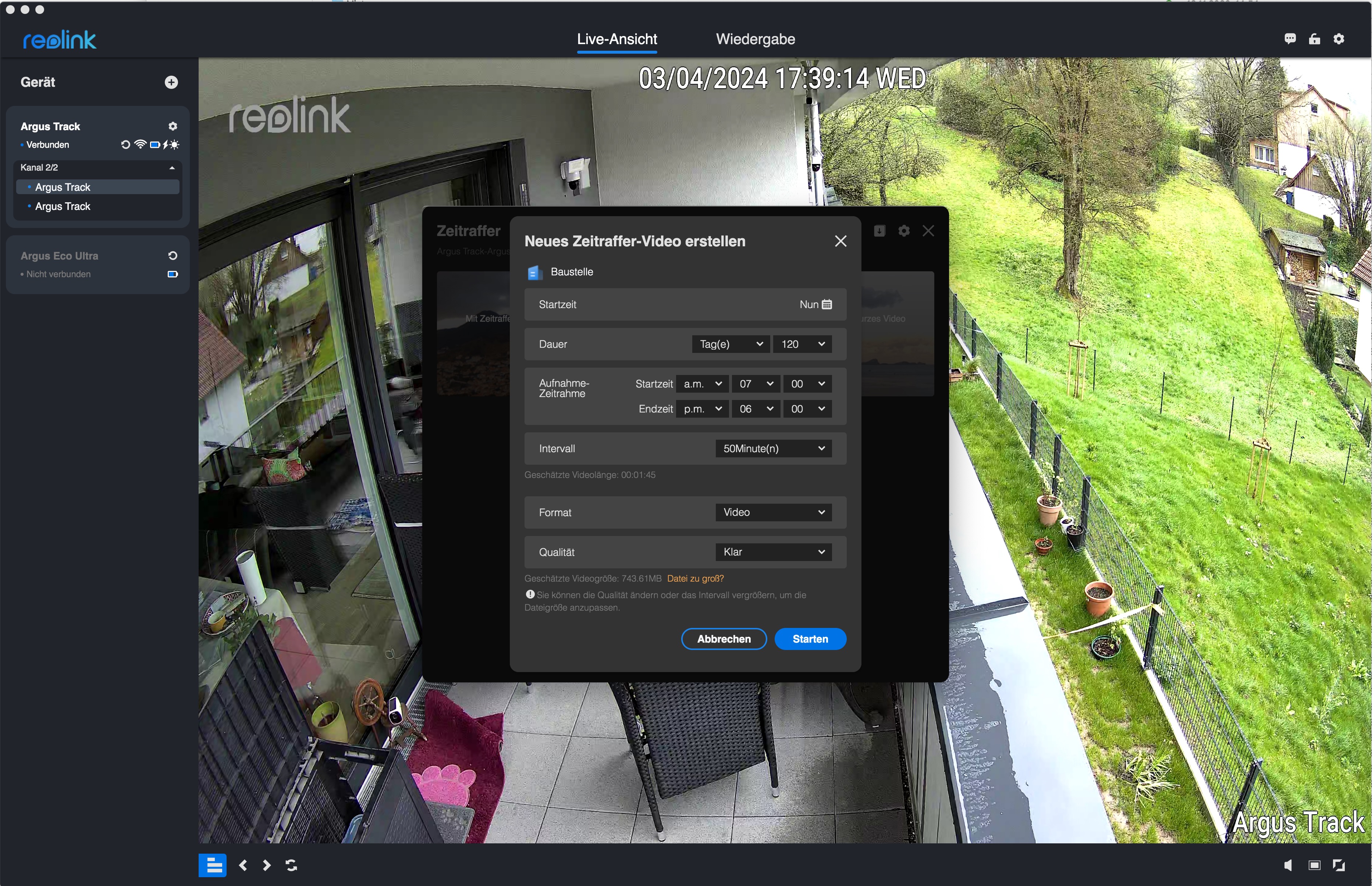Click the Abbrechen button
Image resolution: width=1372 pixels, height=886 pixels.
tap(724, 639)
